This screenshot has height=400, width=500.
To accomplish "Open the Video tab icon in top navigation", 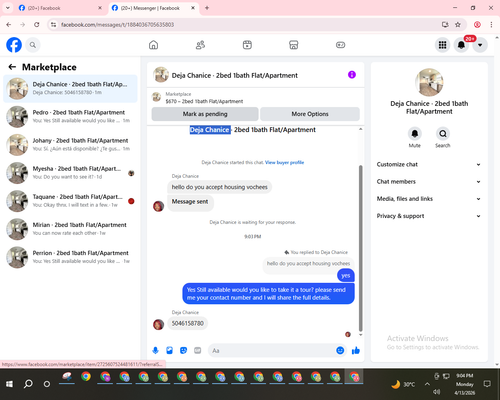I will 247,45.
